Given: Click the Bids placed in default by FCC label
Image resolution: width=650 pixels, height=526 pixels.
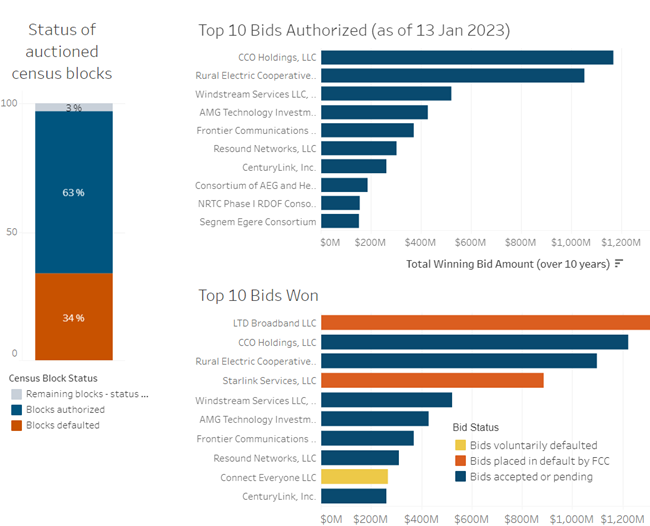Looking at the screenshot, I should click(540, 461).
